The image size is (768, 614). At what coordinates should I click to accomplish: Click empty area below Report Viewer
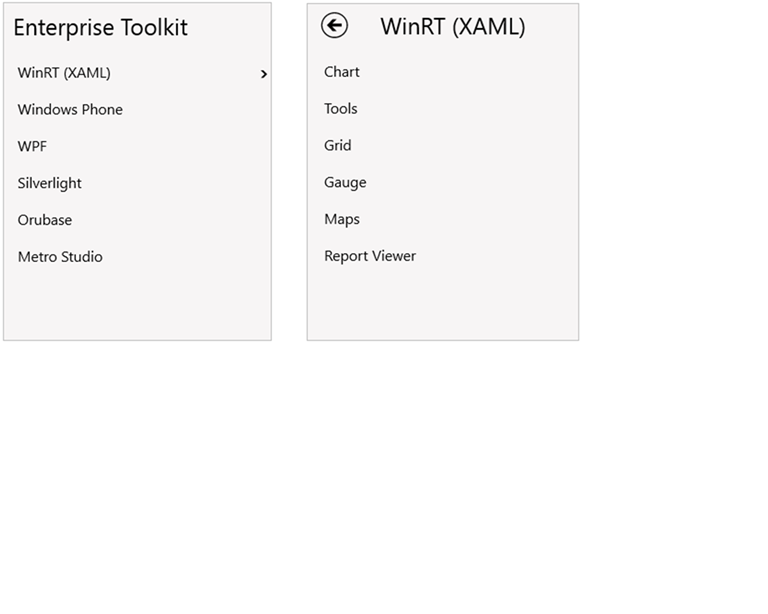click(x=442, y=302)
